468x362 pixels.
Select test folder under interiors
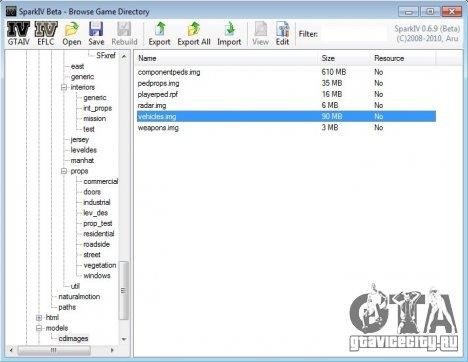point(89,129)
